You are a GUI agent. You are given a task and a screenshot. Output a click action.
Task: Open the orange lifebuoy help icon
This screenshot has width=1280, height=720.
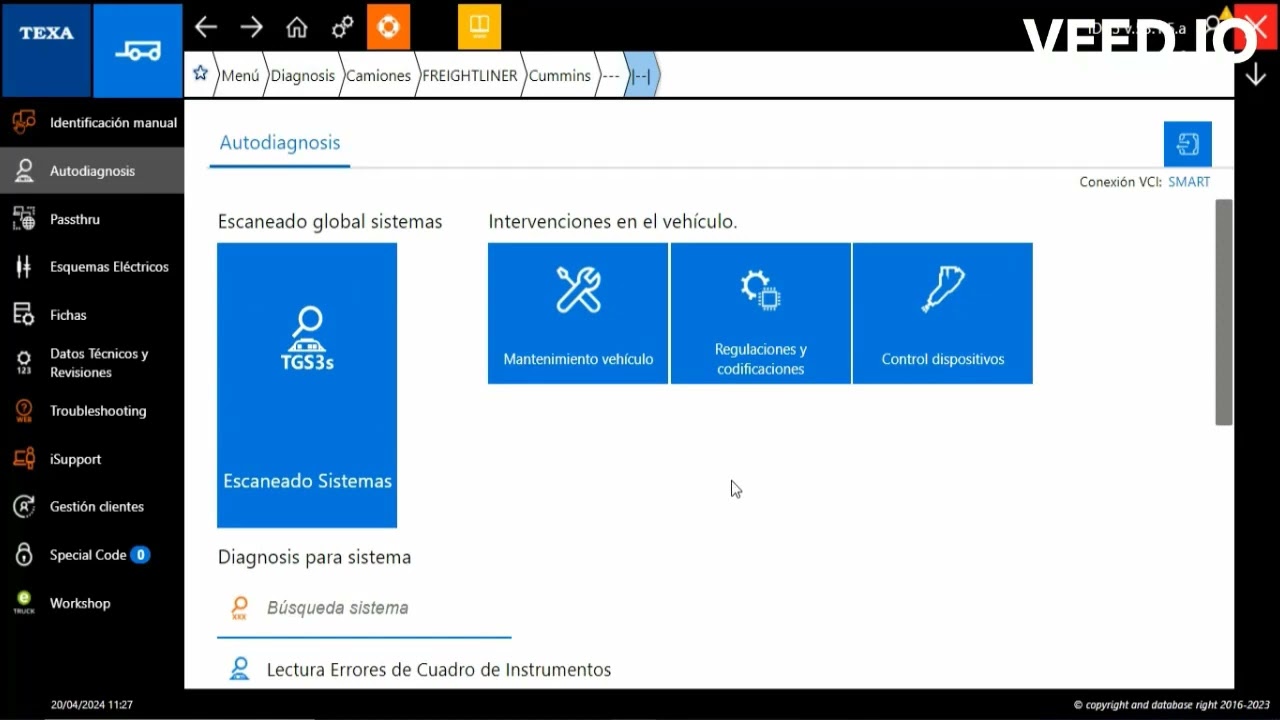(388, 26)
